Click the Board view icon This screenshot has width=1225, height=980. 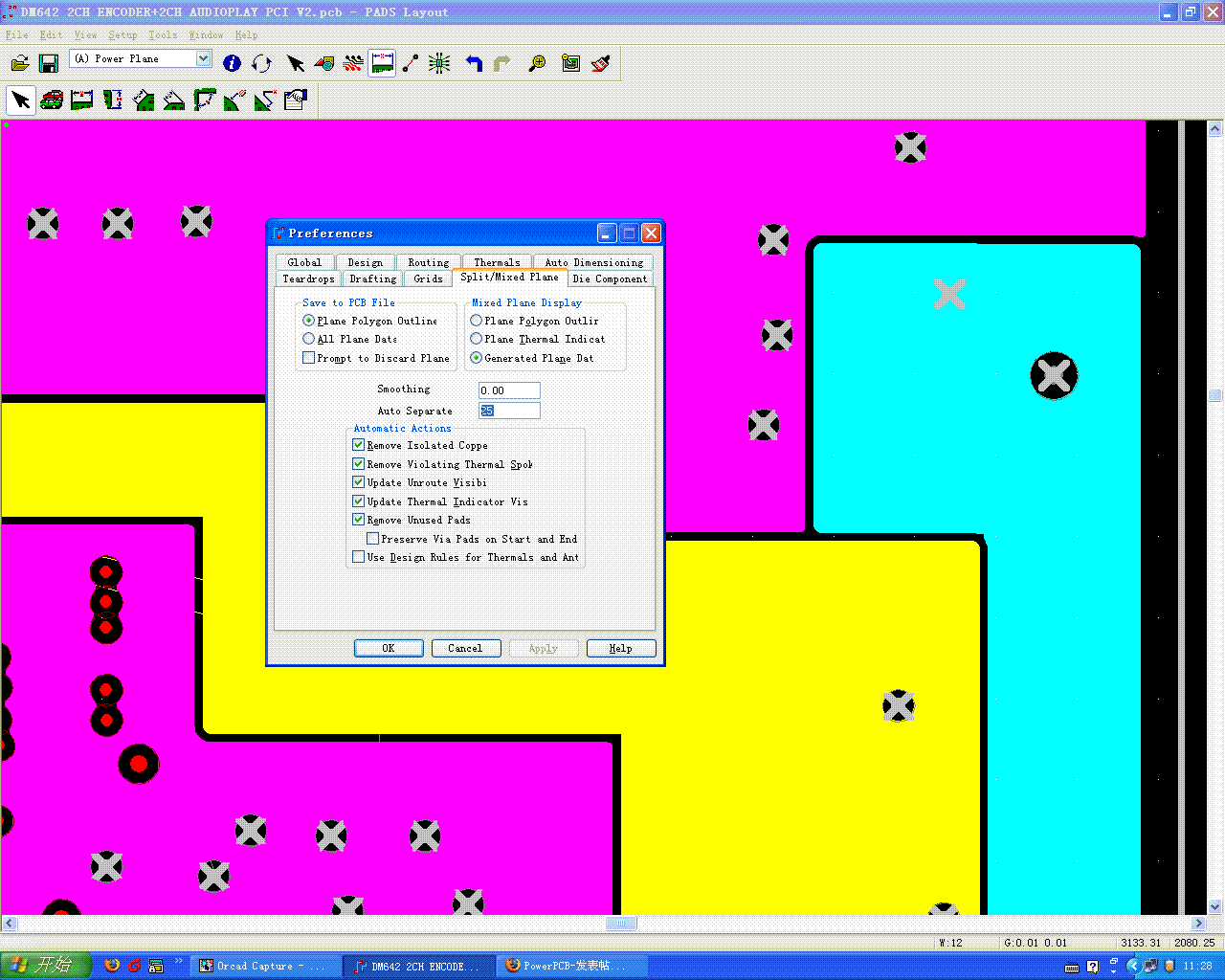coord(571,63)
